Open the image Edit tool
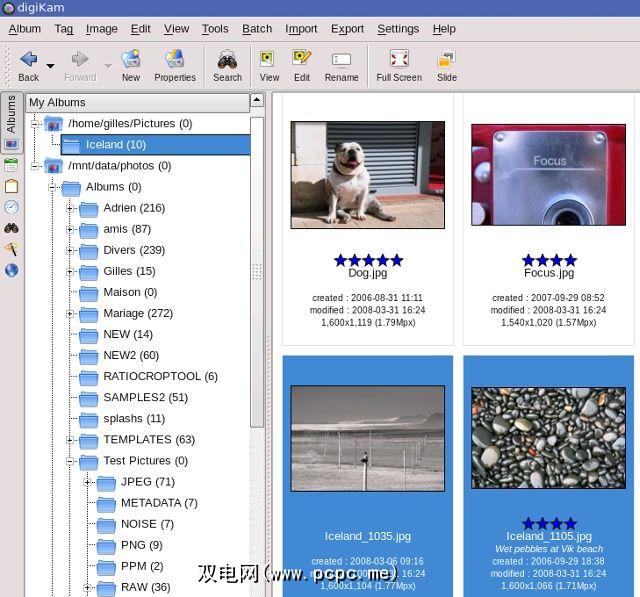Viewport: 640px width, 597px height. click(301, 60)
